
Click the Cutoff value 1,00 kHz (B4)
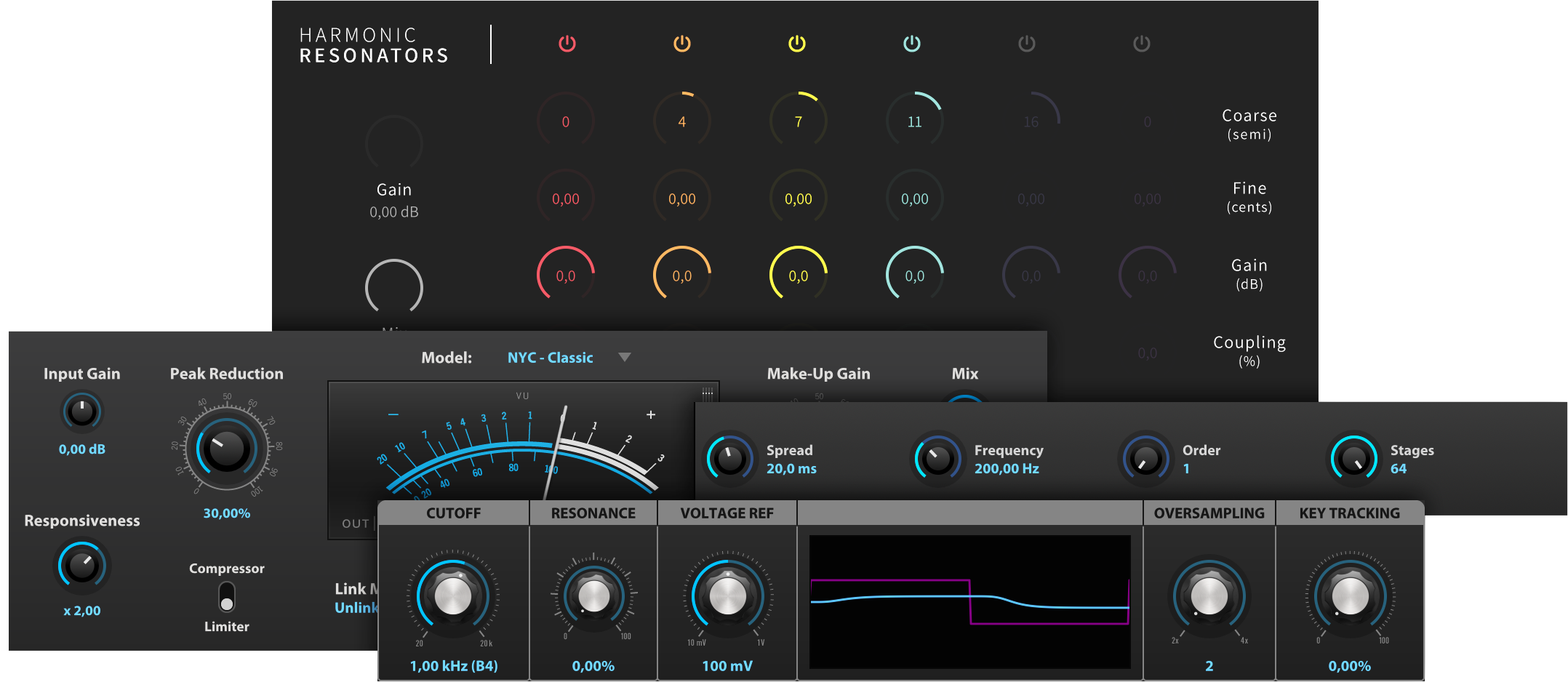click(454, 666)
